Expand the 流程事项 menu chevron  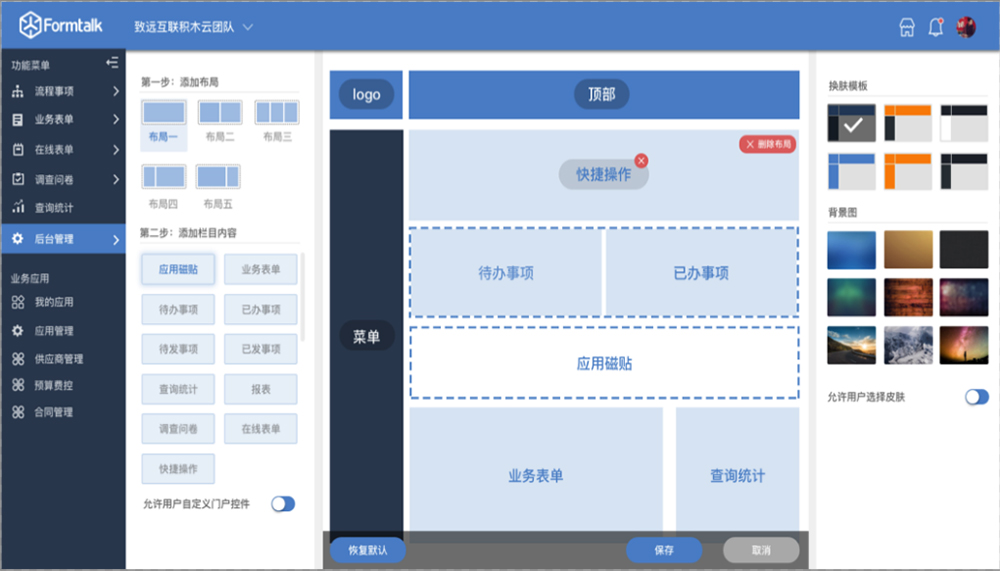click(x=116, y=92)
